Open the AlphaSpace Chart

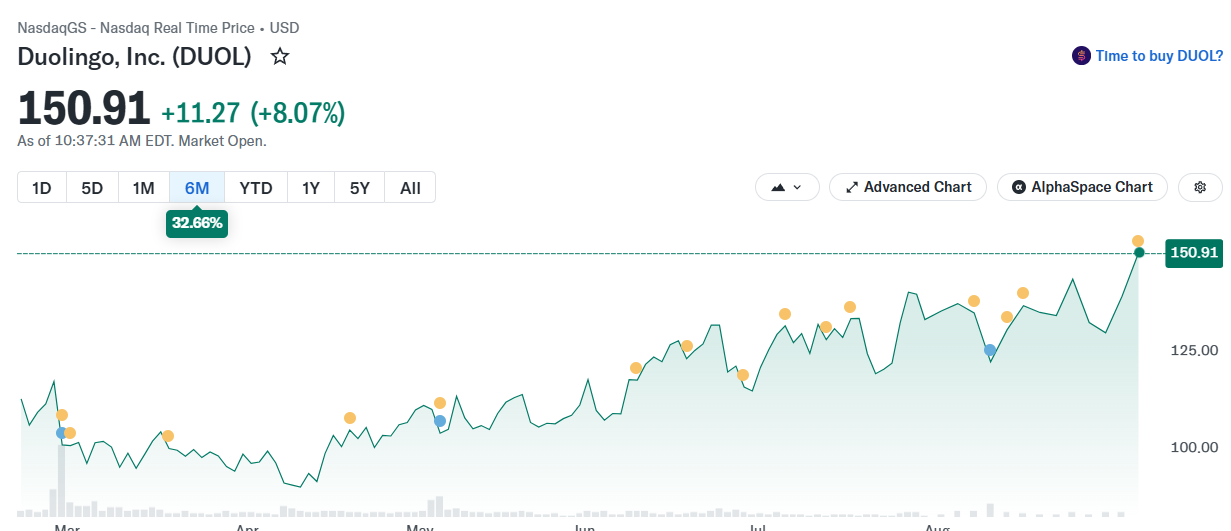pos(1082,187)
